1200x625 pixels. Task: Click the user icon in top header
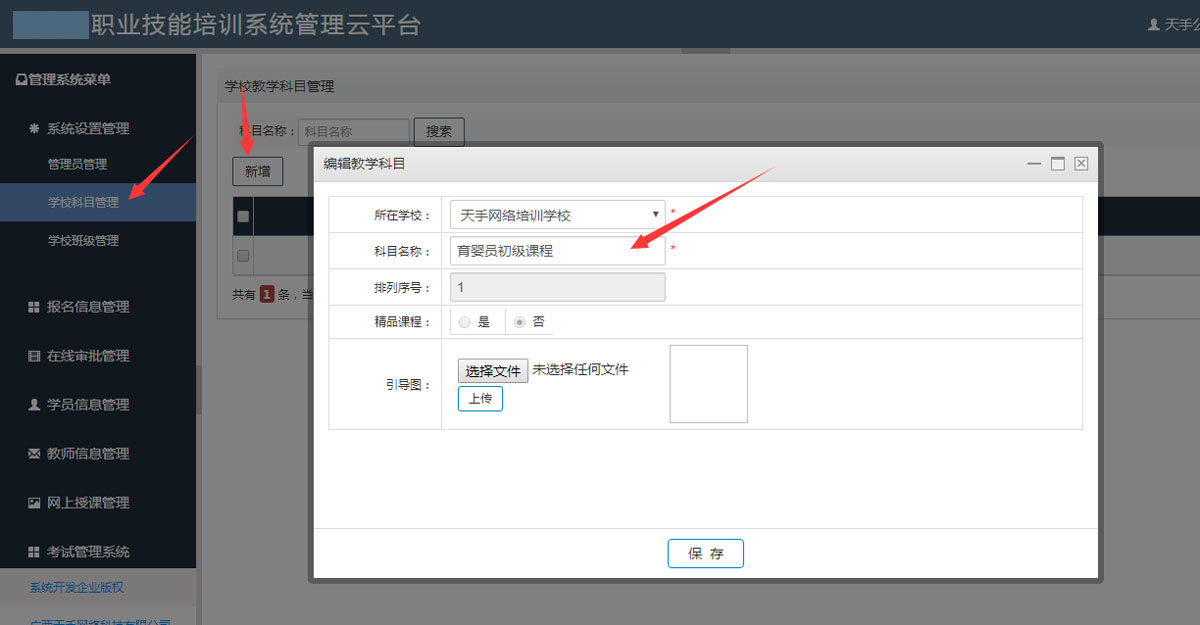1154,25
